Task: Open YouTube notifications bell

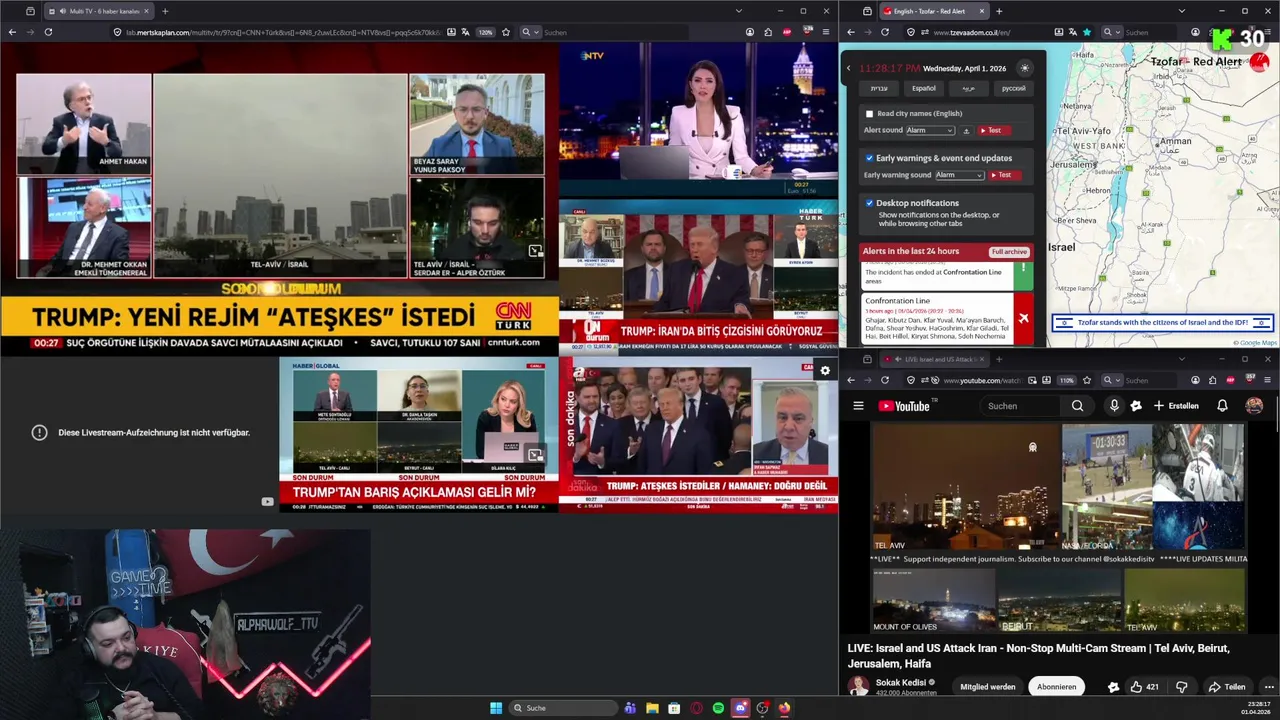Action: click(1222, 406)
